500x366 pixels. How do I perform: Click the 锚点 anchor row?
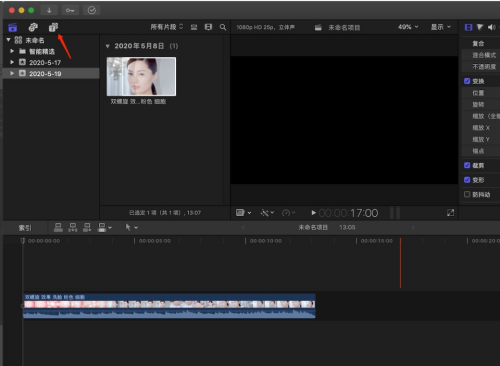481,151
